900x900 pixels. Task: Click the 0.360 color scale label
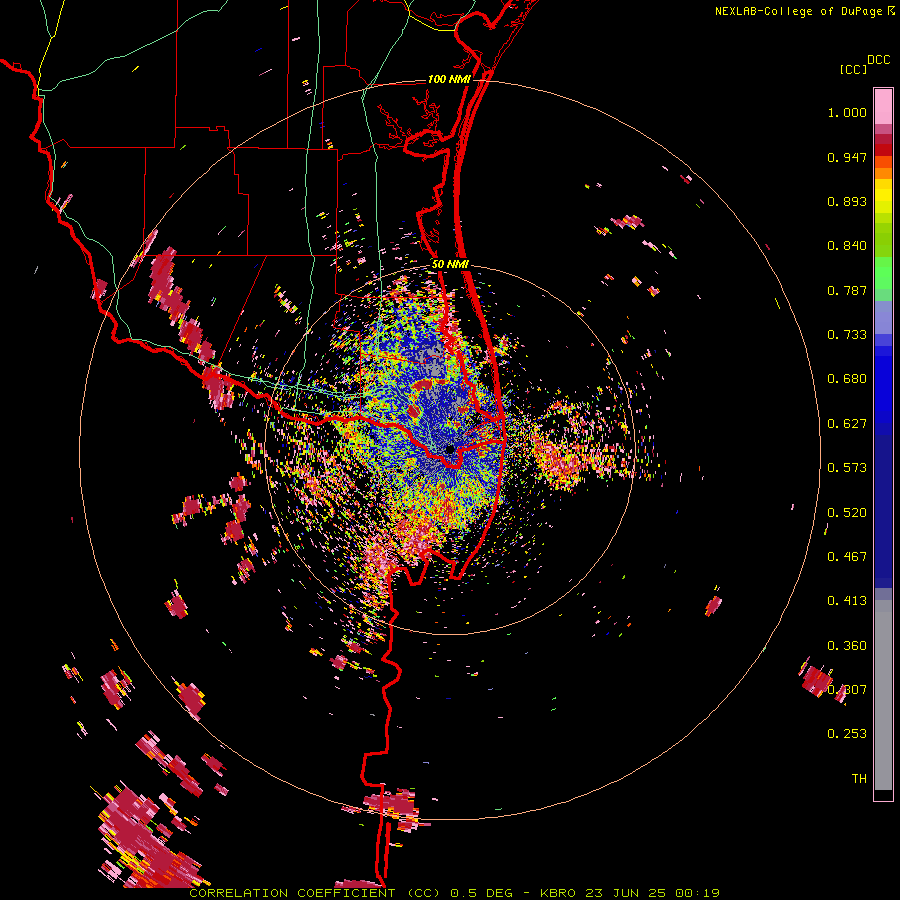pos(847,646)
